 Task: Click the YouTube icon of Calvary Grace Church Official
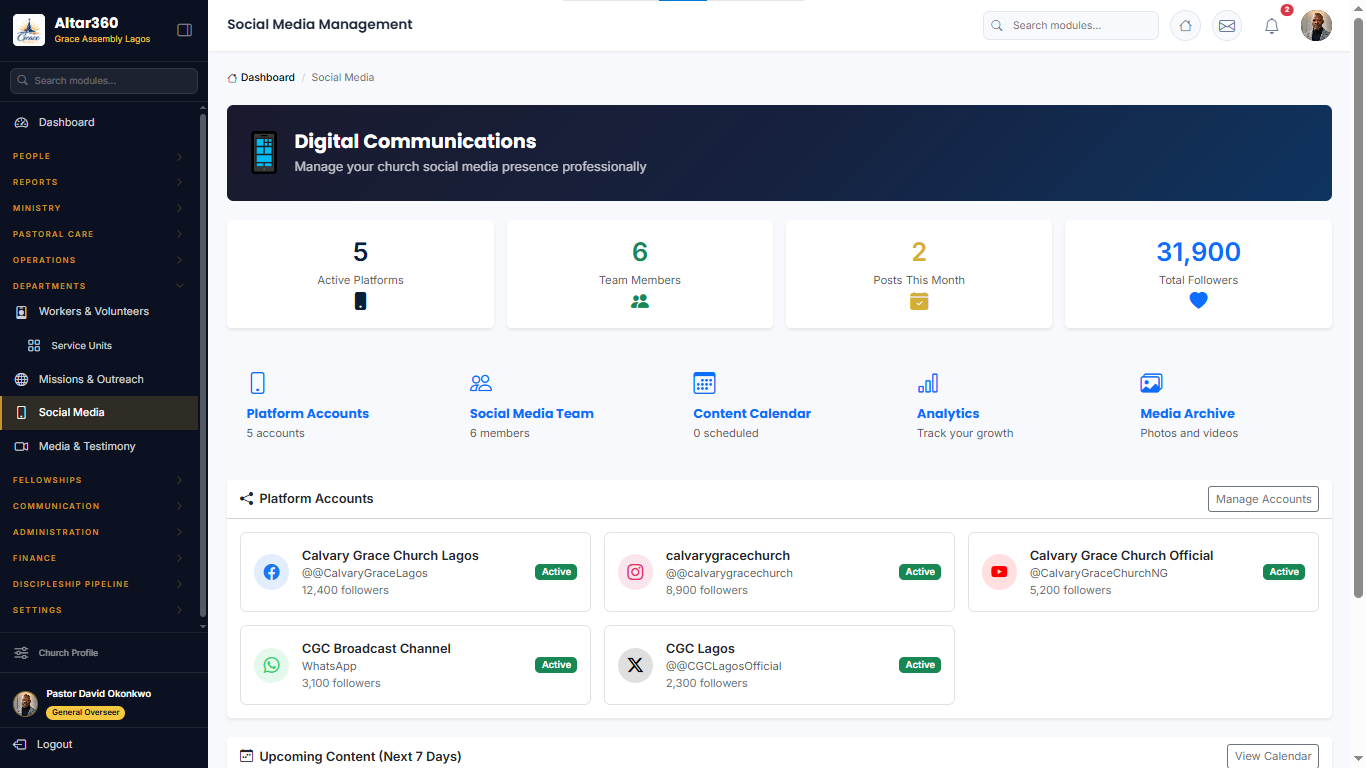[999, 572]
